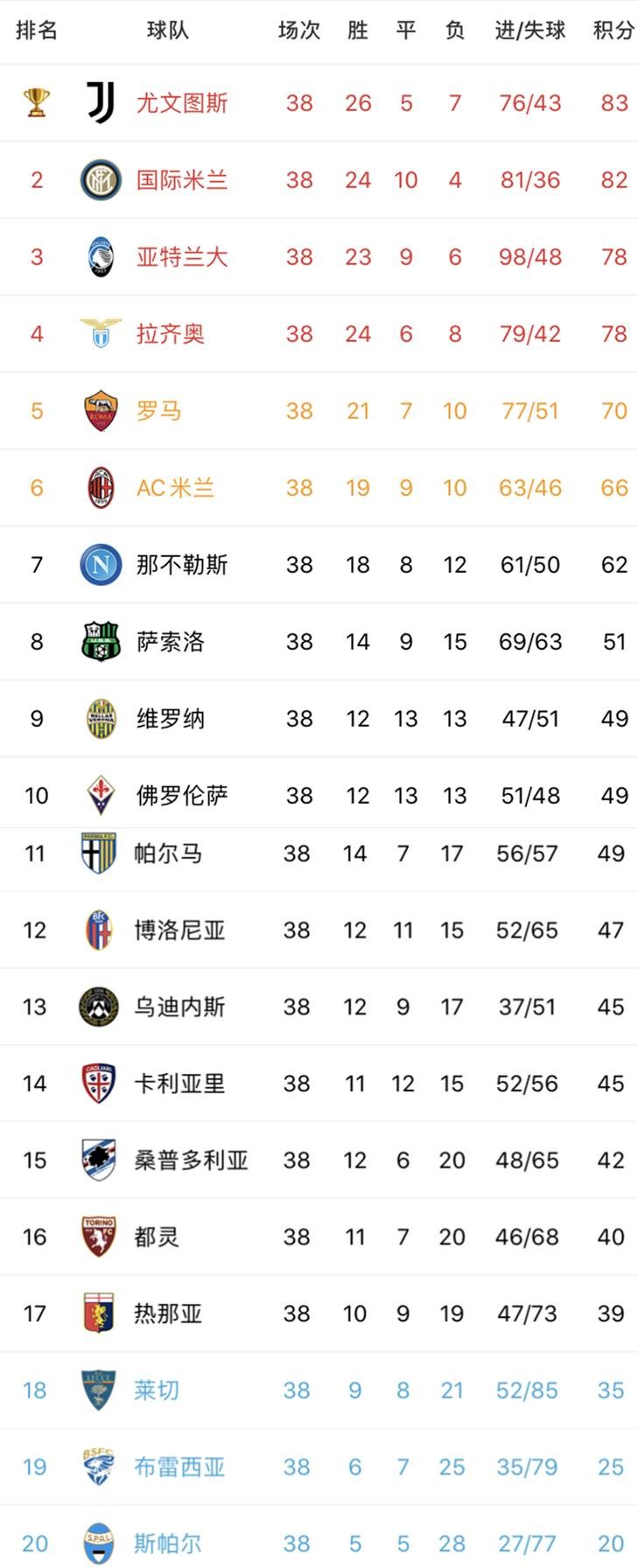Image resolution: width=638 pixels, height=1568 pixels.
Task: Click the AS Roma badge icon
Action: point(101,410)
